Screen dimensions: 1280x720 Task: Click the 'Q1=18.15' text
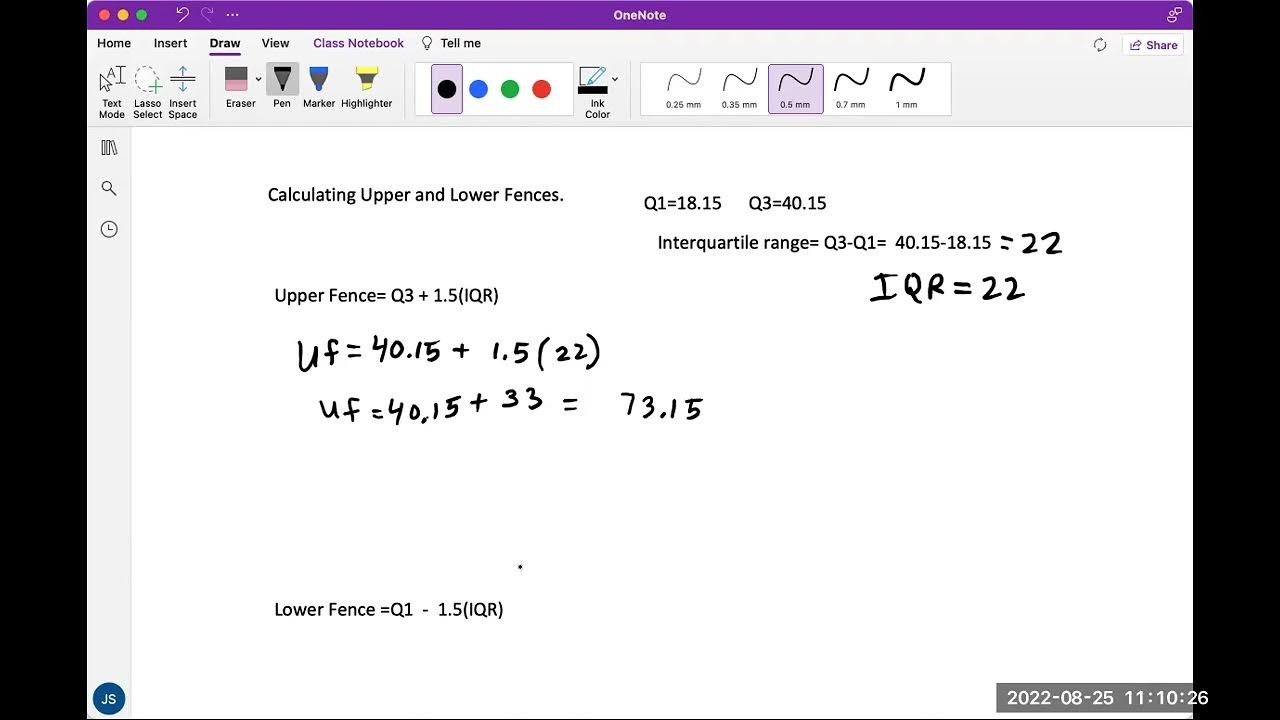click(683, 203)
